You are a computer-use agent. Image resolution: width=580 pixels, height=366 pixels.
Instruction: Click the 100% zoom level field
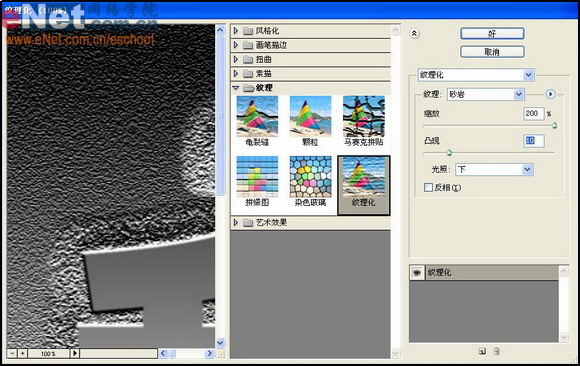(x=48, y=353)
